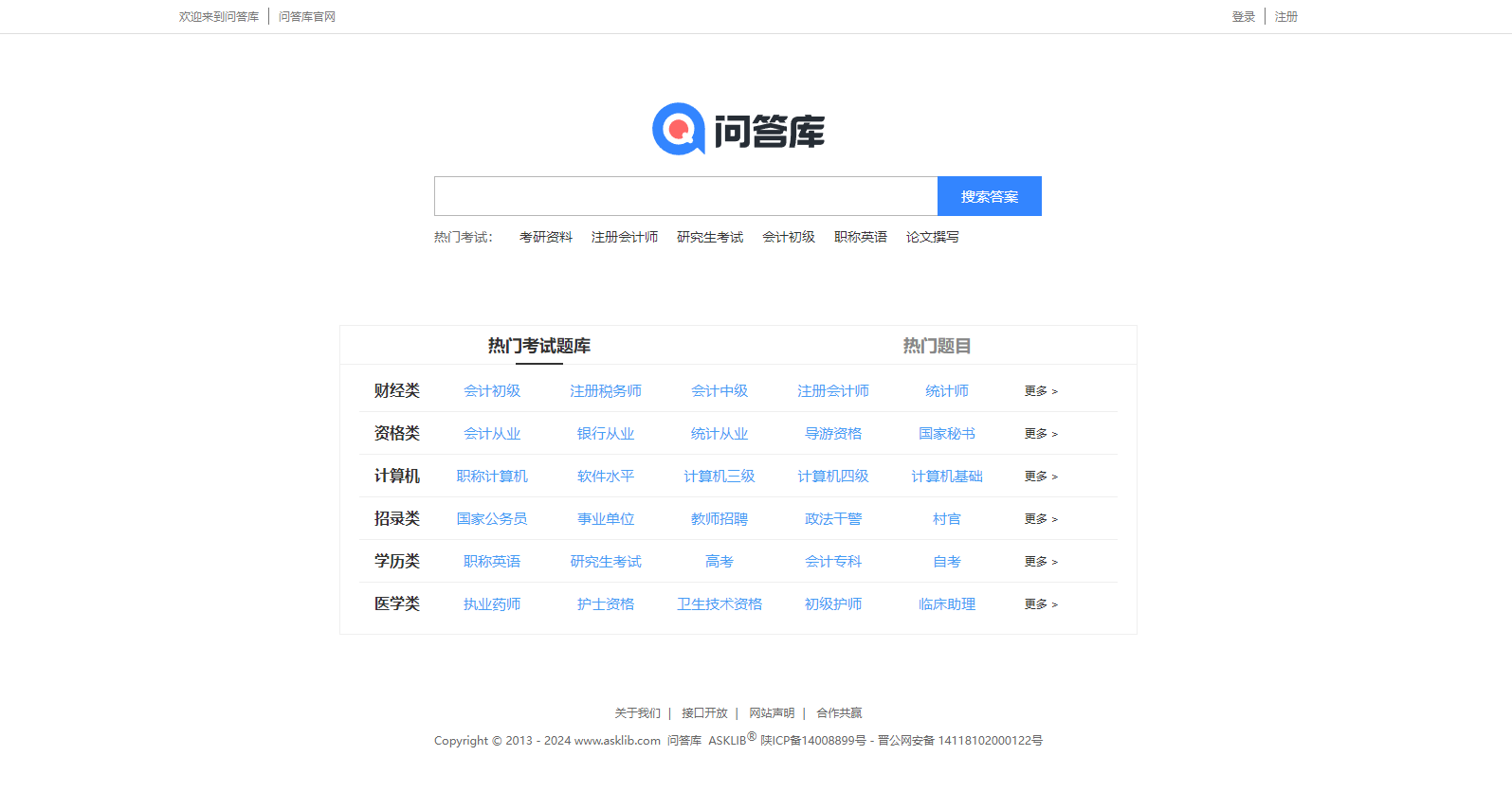Select hot exam 研究生考试 under search box
This screenshot has height=792, width=1512.
pos(710,237)
